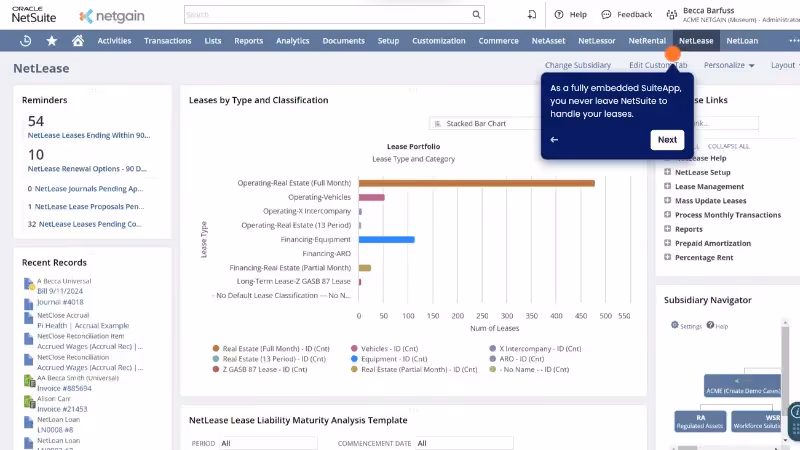Open the PERIOD All dropdown
The width and height of the screenshot is (800, 450).
click(268, 443)
